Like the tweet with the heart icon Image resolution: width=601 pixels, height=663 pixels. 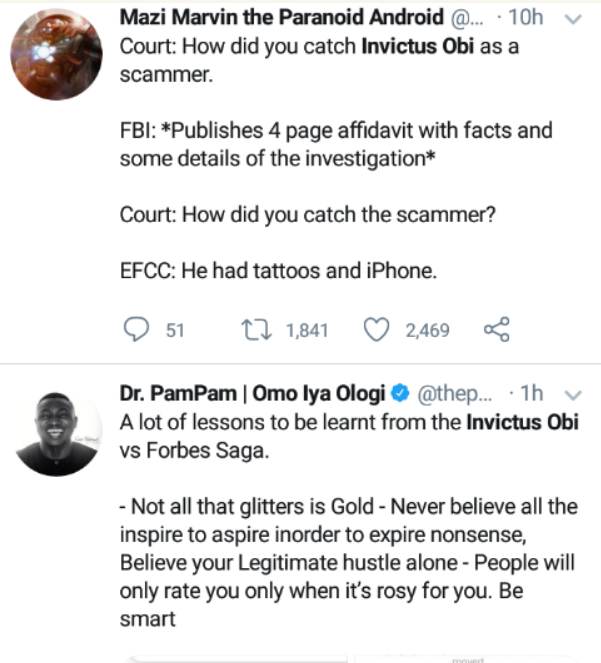tap(376, 330)
